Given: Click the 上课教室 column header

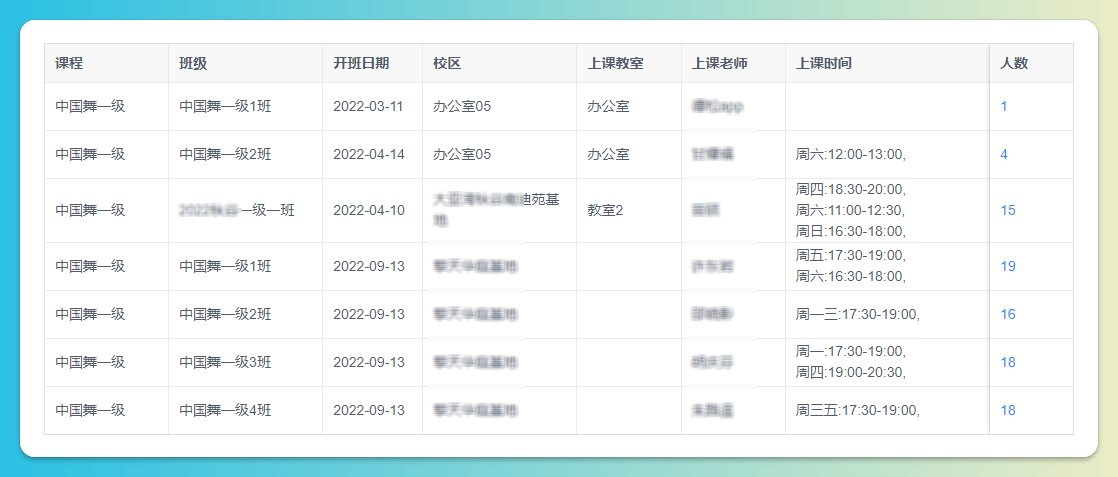Looking at the screenshot, I should coord(615,63).
